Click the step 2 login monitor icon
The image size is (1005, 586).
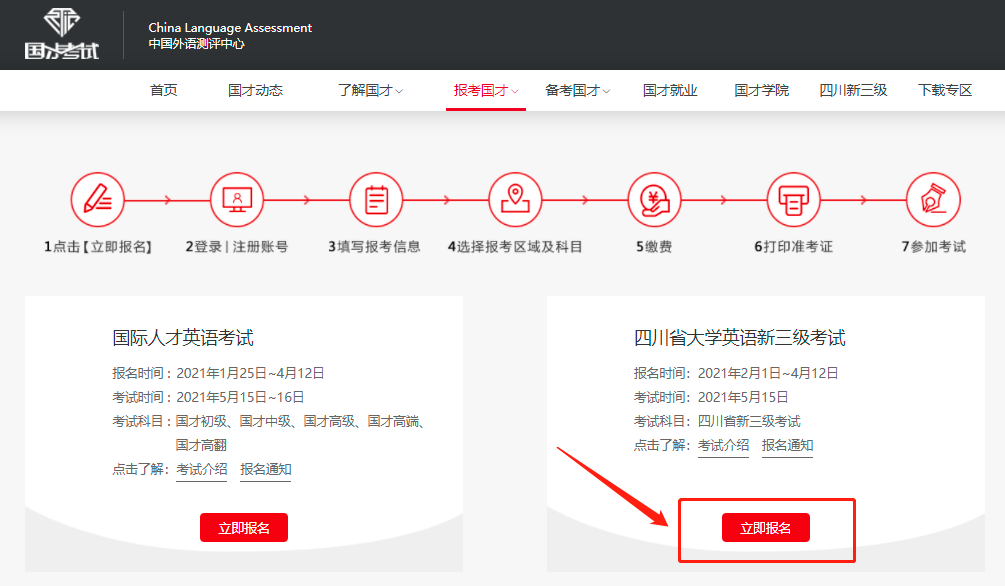tap(237, 199)
